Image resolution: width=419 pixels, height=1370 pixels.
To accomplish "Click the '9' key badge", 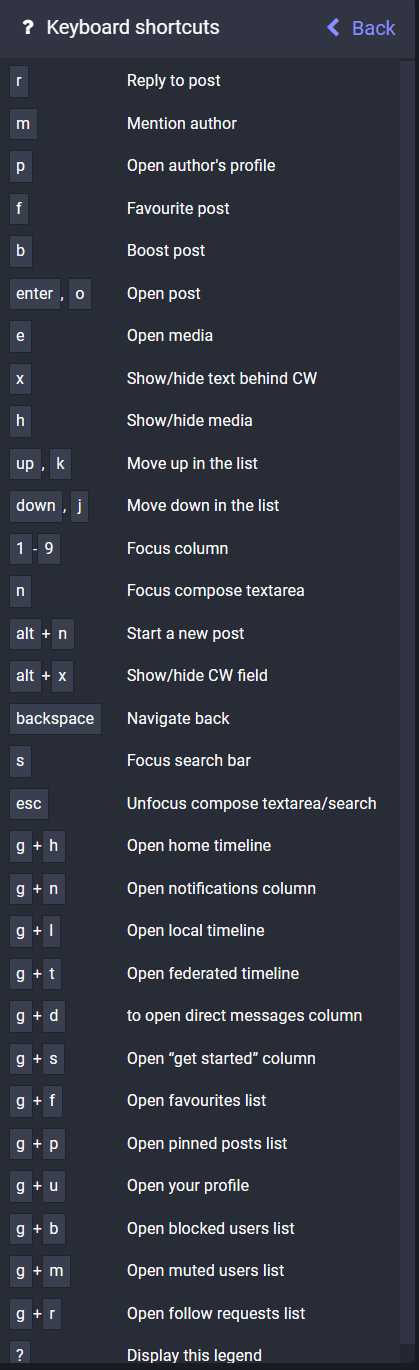I will click(x=49, y=548).
